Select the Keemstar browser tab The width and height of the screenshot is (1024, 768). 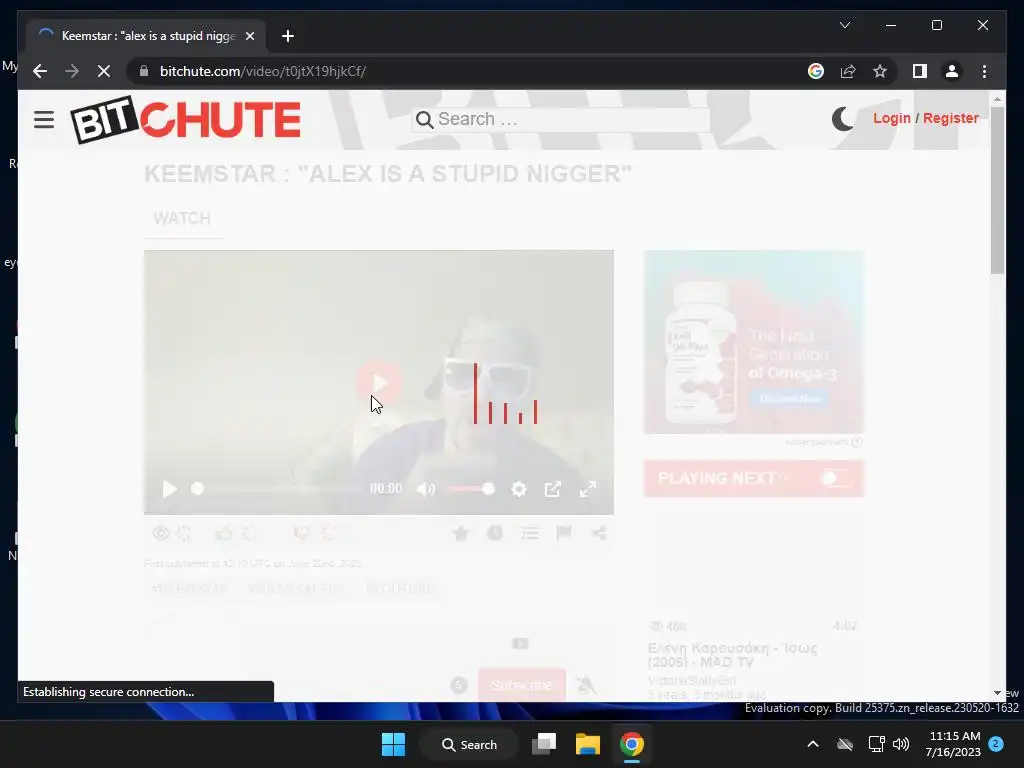[x=146, y=36]
